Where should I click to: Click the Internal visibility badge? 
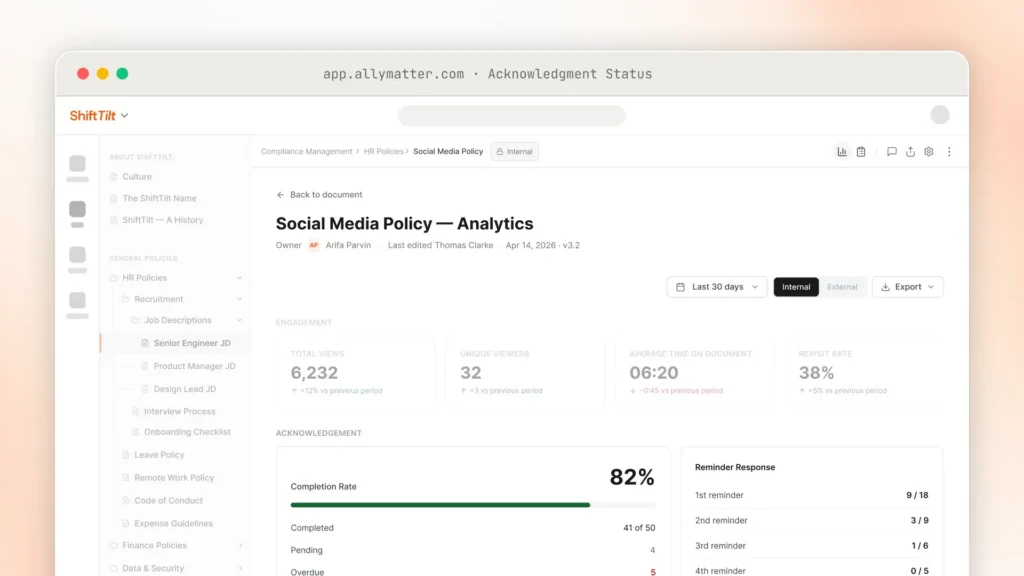coord(515,152)
